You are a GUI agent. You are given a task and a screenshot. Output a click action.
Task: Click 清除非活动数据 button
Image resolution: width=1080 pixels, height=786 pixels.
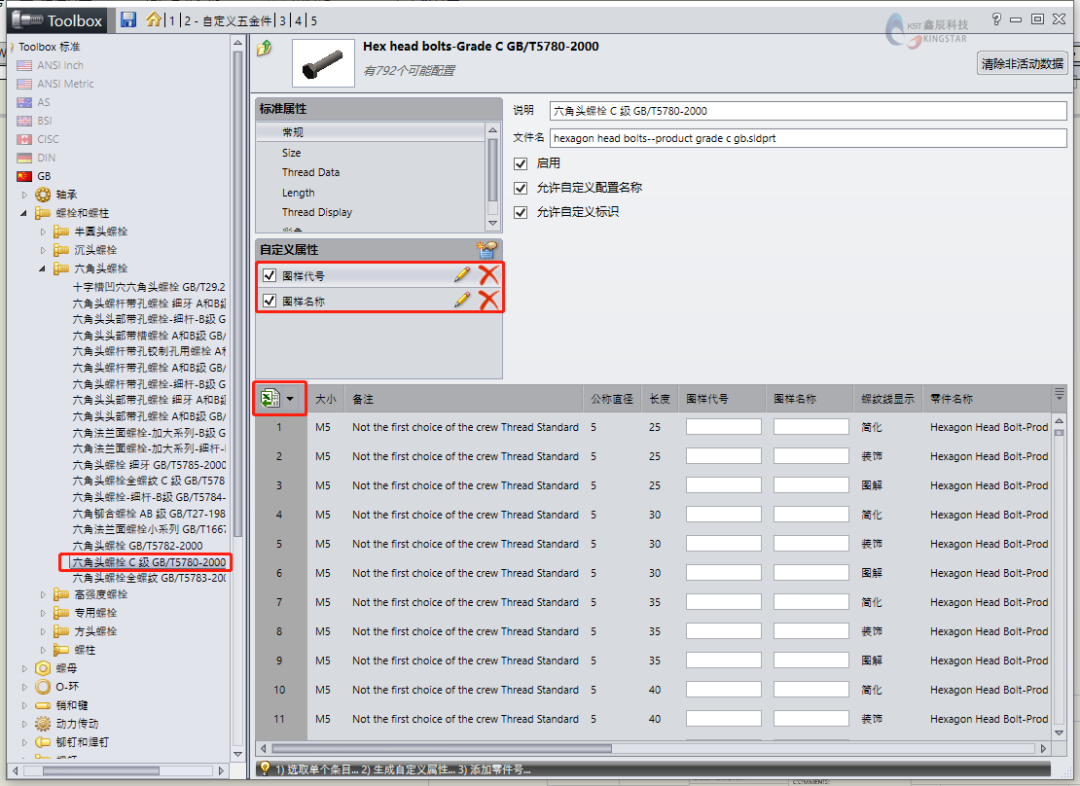tap(1022, 63)
